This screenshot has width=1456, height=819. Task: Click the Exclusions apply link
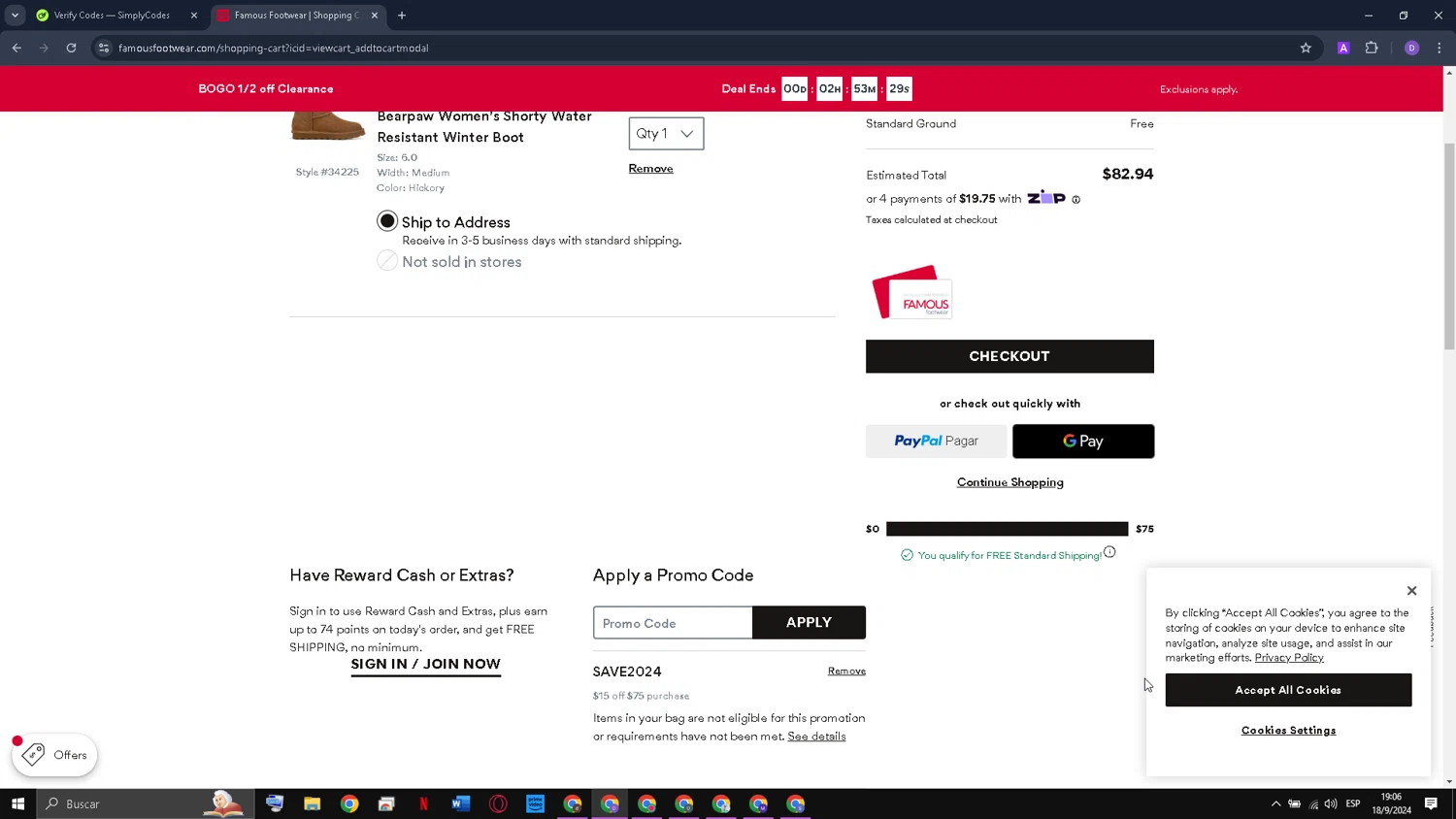tap(1199, 89)
